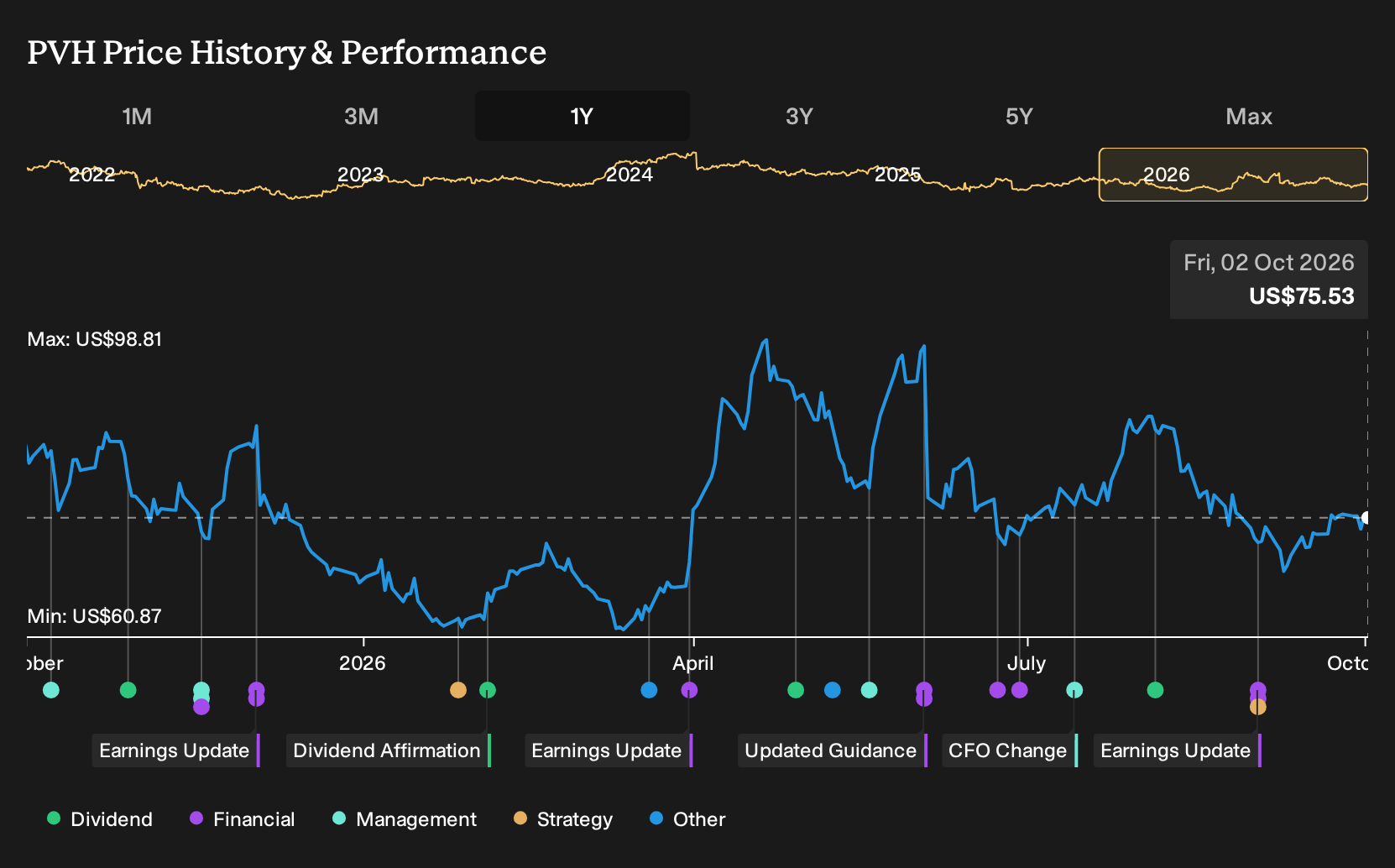Image resolution: width=1395 pixels, height=868 pixels.
Task: Open Earnings Update label right of CFO Change
Action: pyautogui.click(x=1178, y=750)
